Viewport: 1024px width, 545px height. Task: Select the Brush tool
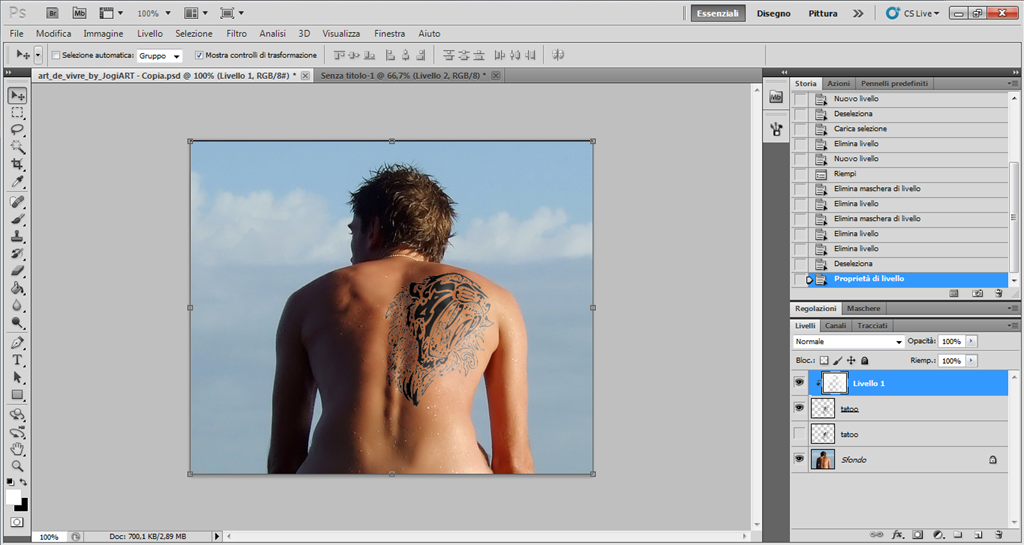(18, 219)
